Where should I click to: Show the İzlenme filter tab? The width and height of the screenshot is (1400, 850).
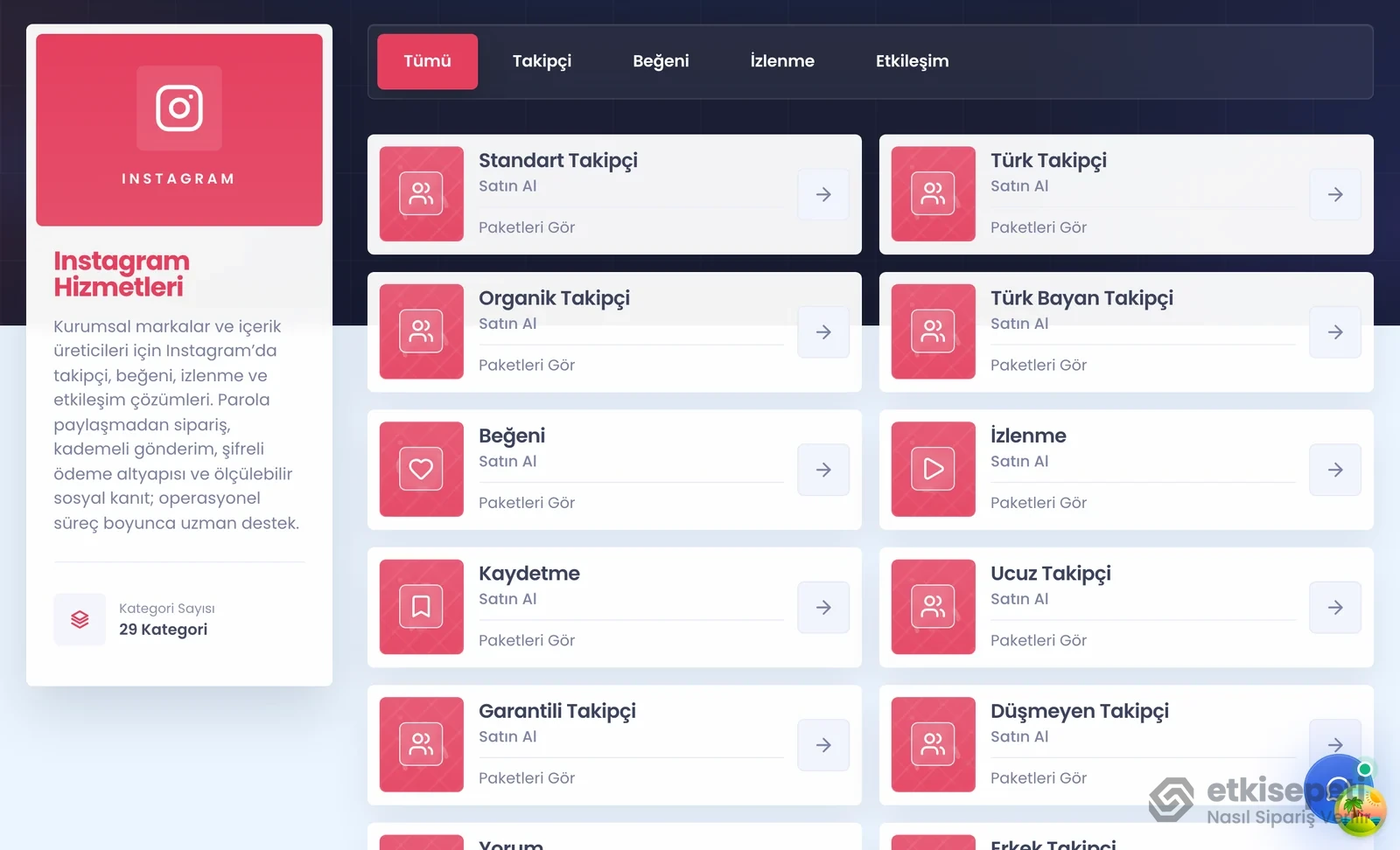click(x=782, y=61)
